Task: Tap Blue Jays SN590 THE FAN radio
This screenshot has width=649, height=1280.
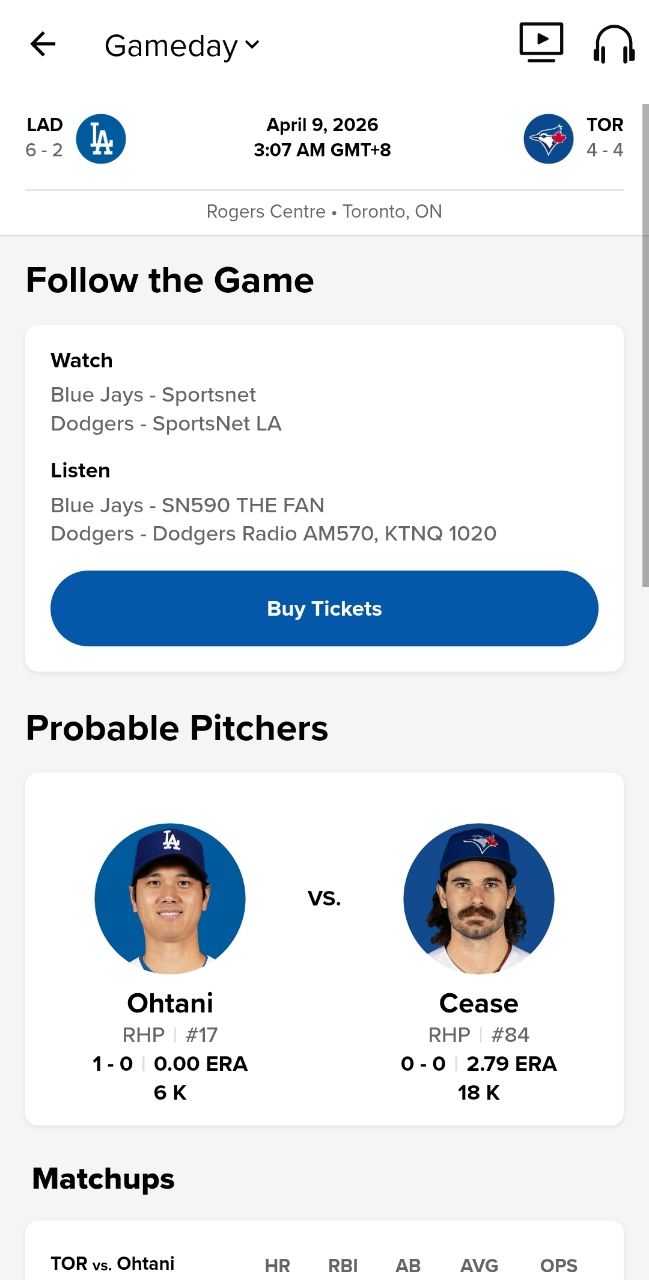Action: 187,505
